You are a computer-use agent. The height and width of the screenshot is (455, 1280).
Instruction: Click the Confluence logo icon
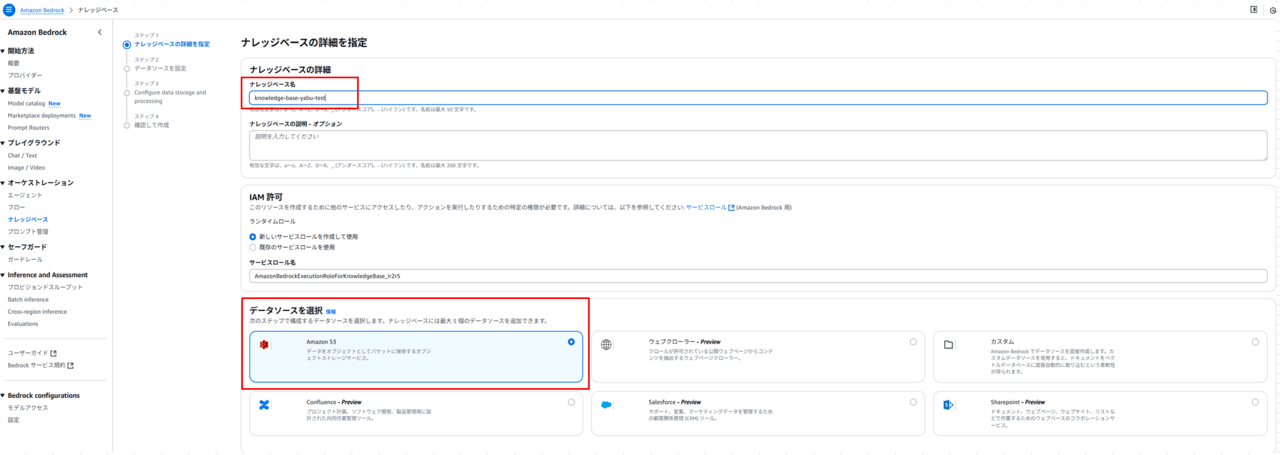coord(265,404)
